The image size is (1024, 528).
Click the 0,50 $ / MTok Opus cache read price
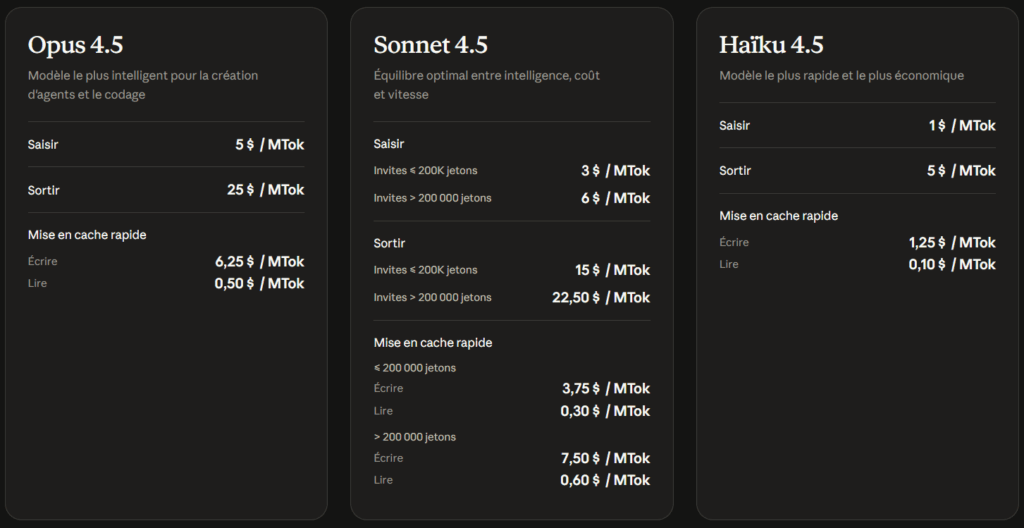(259, 283)
